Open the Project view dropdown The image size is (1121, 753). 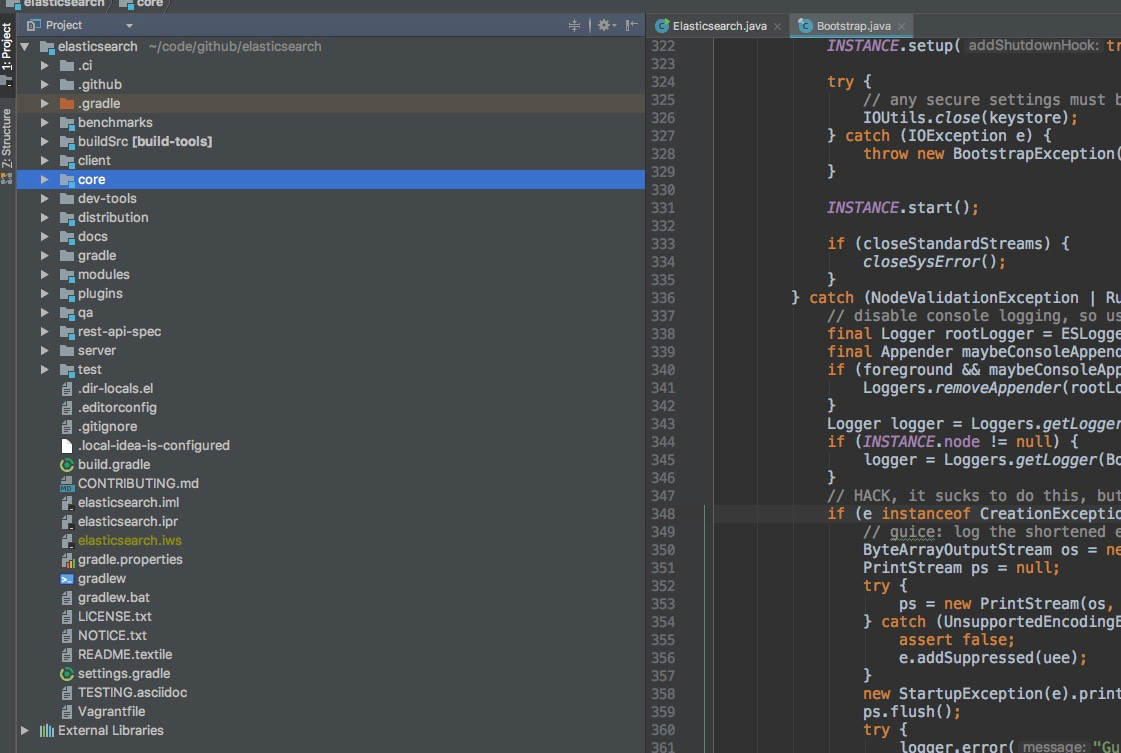(x=129, y=25)
